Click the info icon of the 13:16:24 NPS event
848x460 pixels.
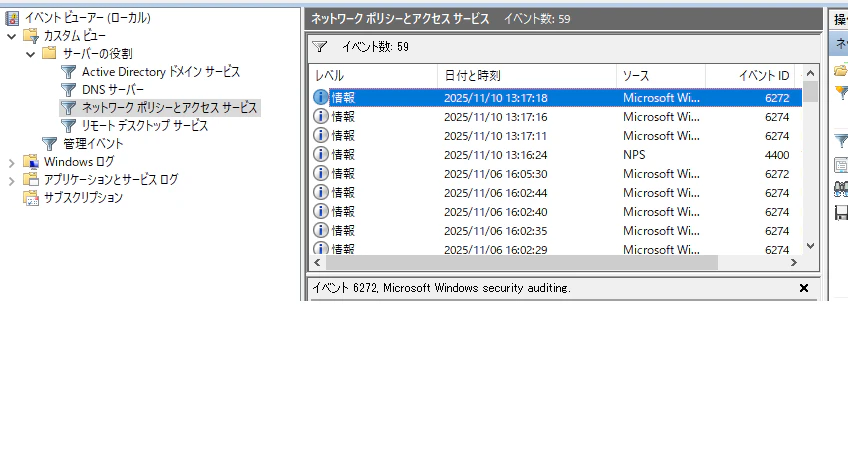(321, 154)
